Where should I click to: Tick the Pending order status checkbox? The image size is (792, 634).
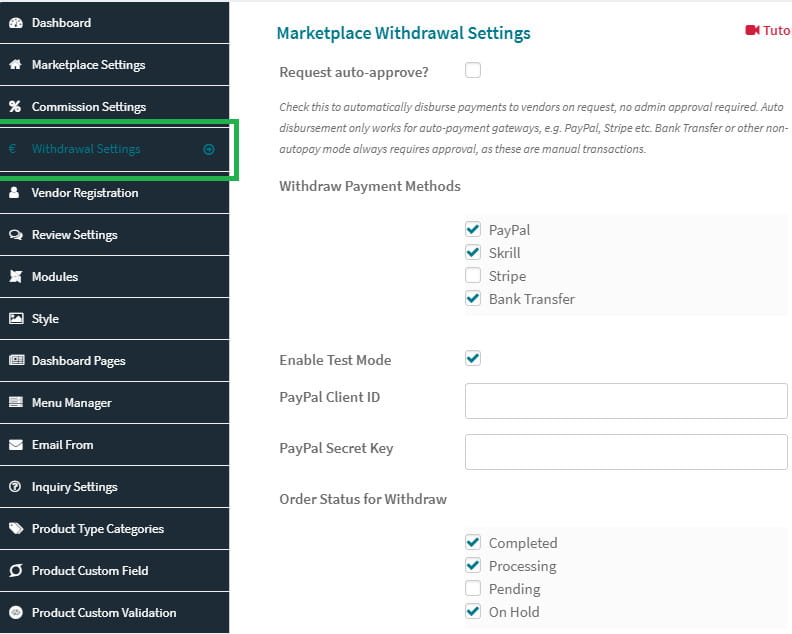coord(473,588)
